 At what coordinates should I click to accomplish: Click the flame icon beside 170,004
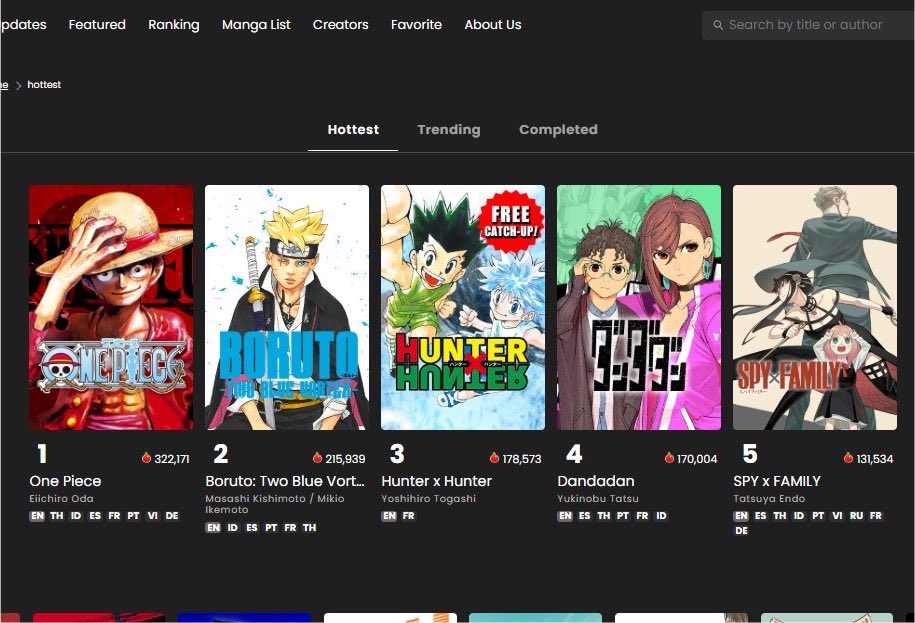pyautogui.click(x=669, y=458)
